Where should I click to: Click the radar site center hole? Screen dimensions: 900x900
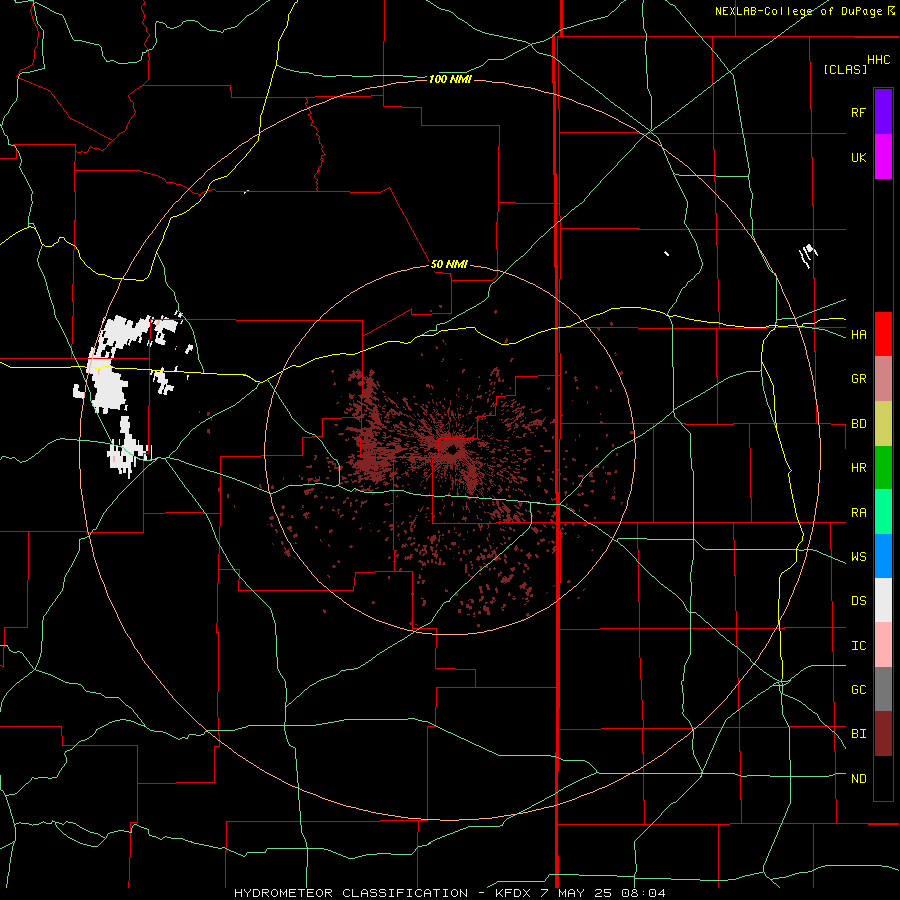click(451, 451)
